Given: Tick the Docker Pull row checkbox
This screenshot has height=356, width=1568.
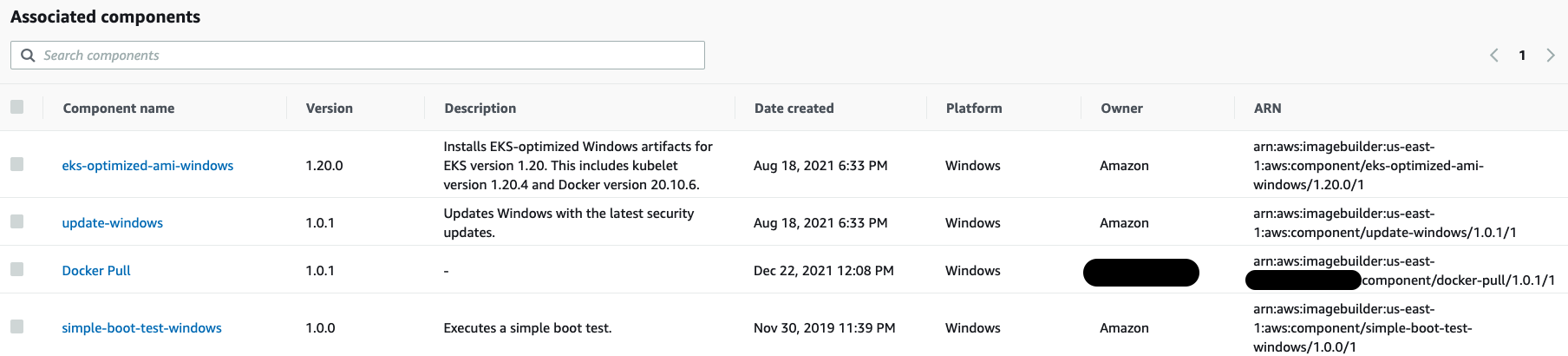Looking at the screenshot, I should 17,270.
